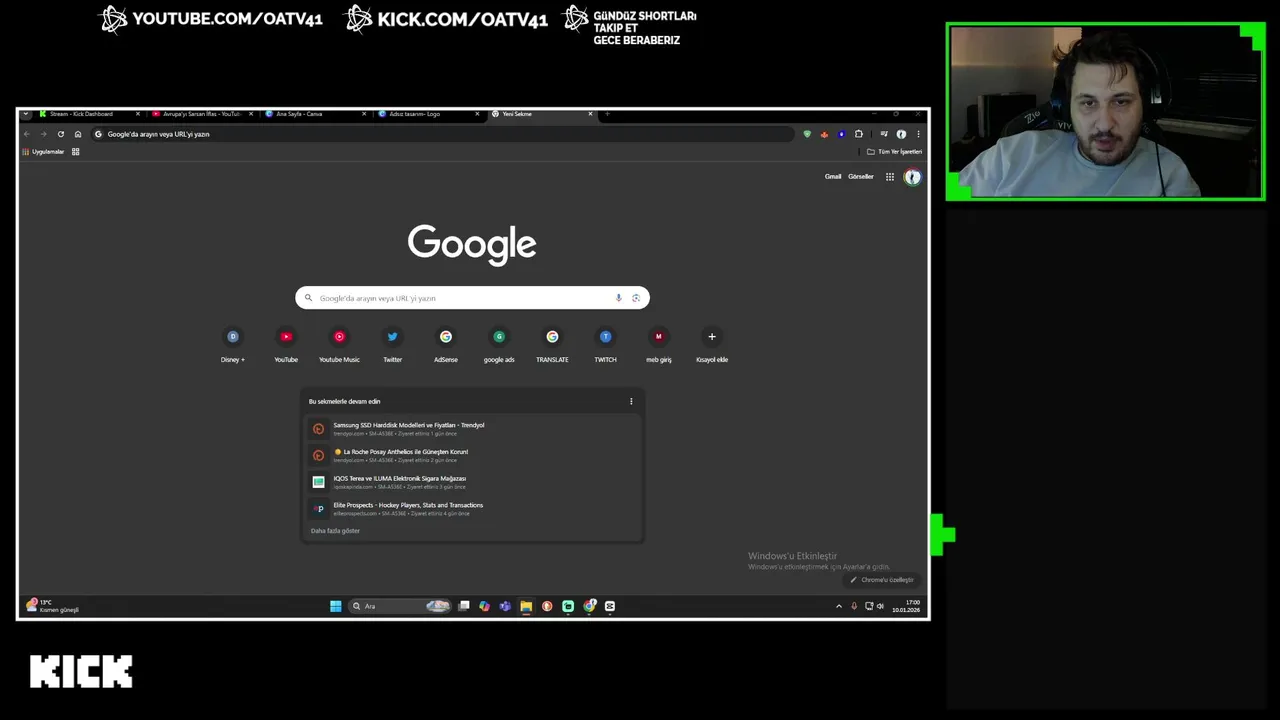Open taskbar clock showing 17:00
Screen dimensions: 1280x720
tap(906, 606)
